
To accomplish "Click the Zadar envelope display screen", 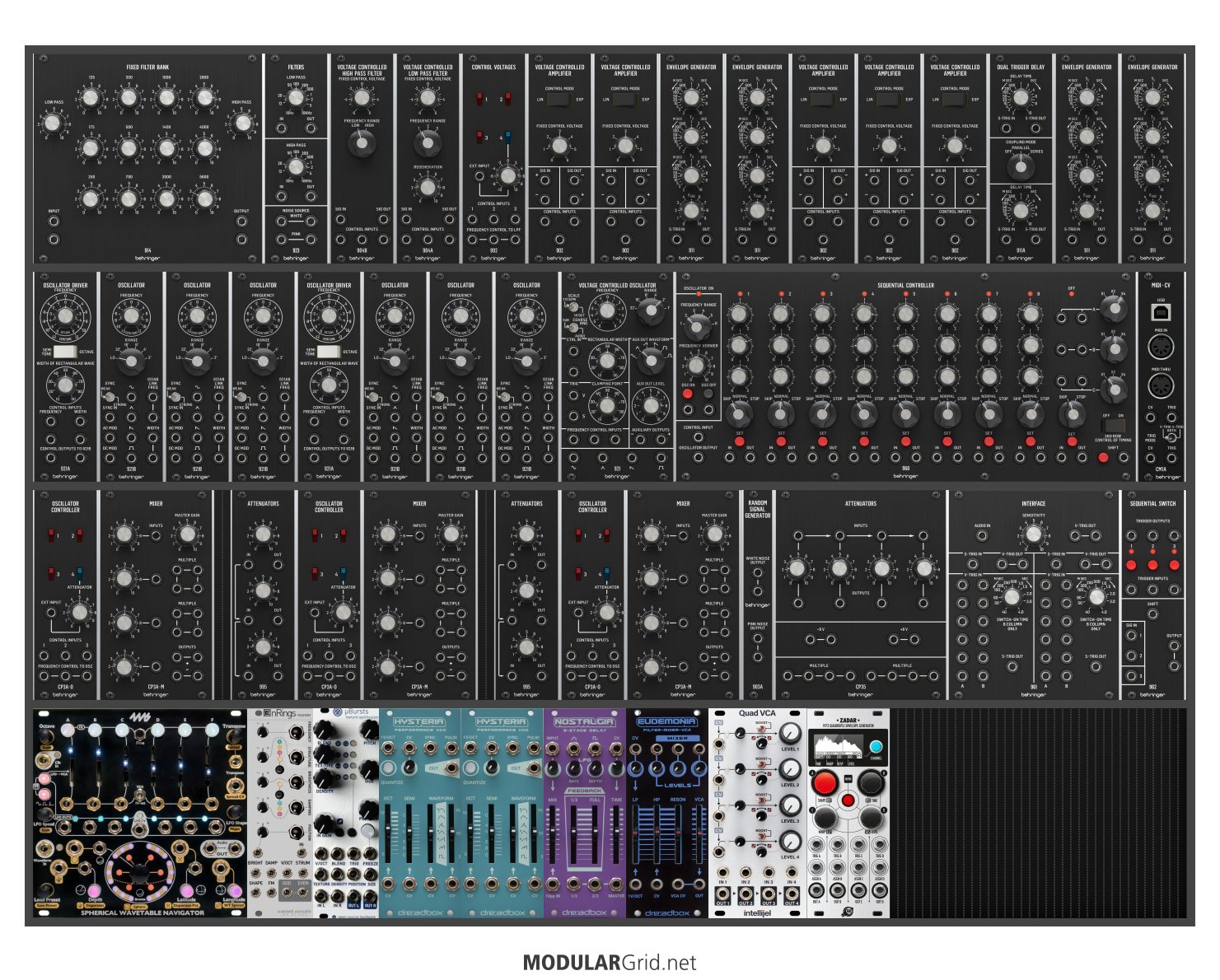I will pos(837,746).
